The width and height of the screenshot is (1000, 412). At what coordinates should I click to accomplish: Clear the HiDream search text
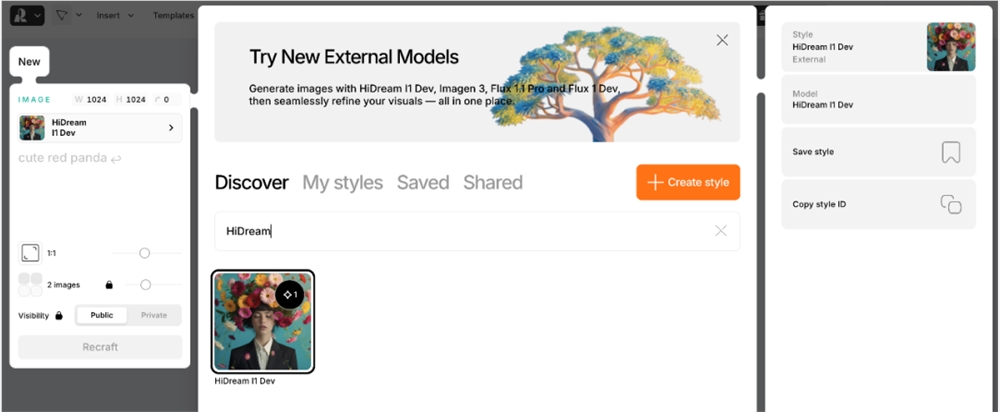[x=721, y=231]
